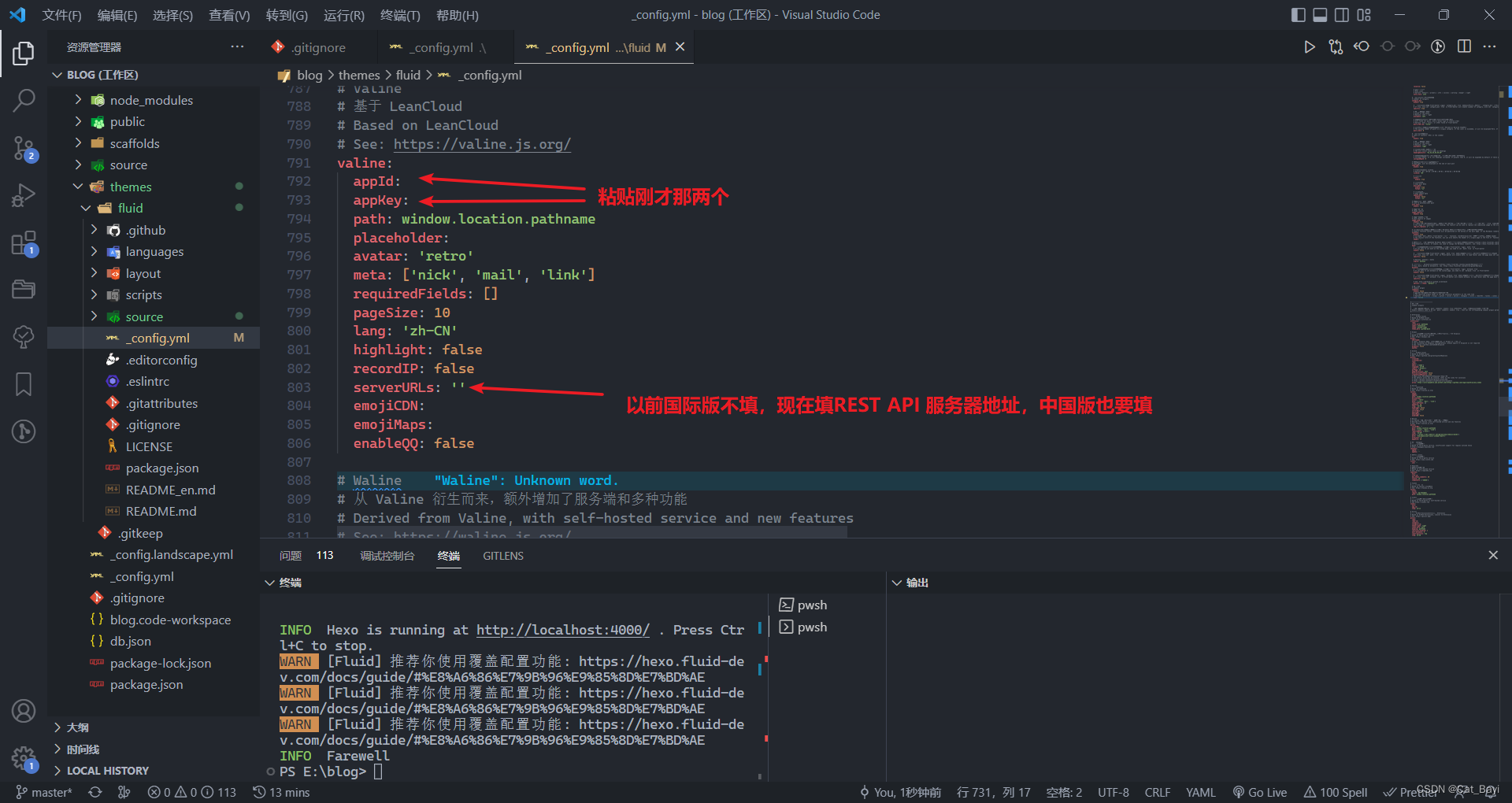Open LICENSE file in explorer

point(149,446)
